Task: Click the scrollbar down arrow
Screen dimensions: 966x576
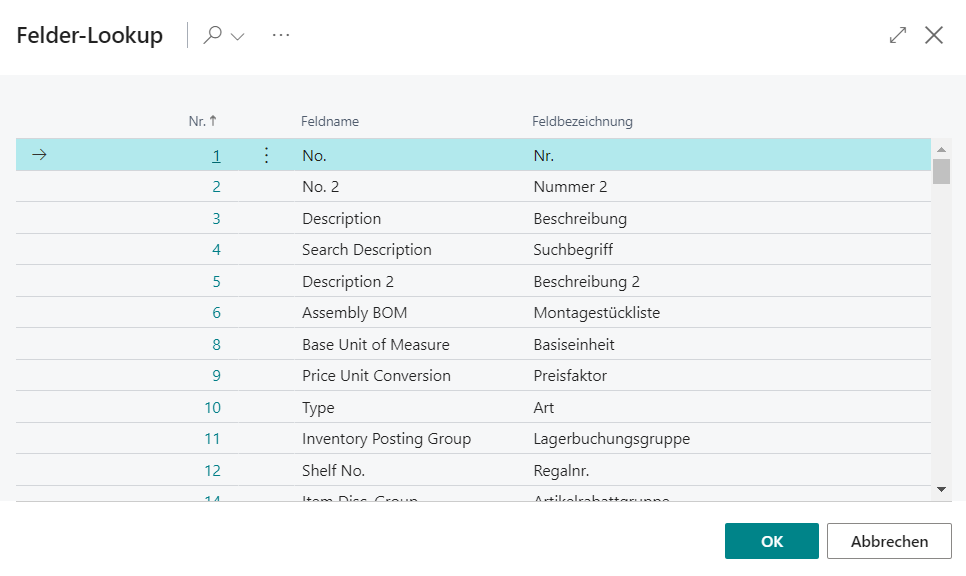Action: (x=941, y=489)
